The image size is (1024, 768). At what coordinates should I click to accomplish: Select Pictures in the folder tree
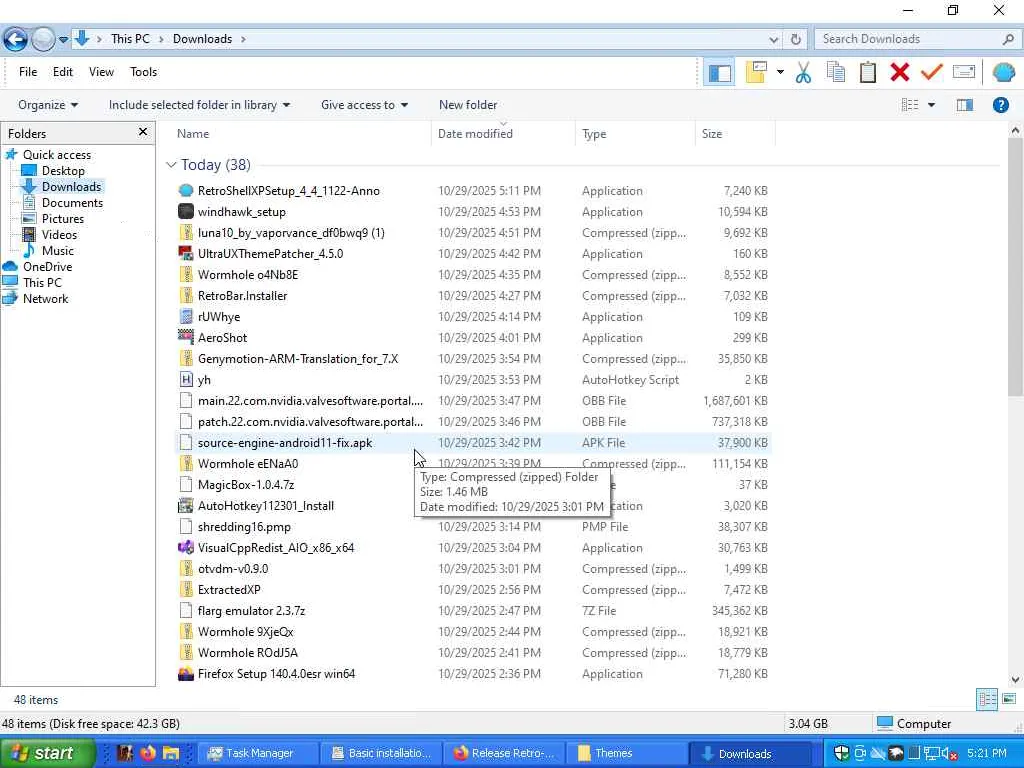click(63, 219)
